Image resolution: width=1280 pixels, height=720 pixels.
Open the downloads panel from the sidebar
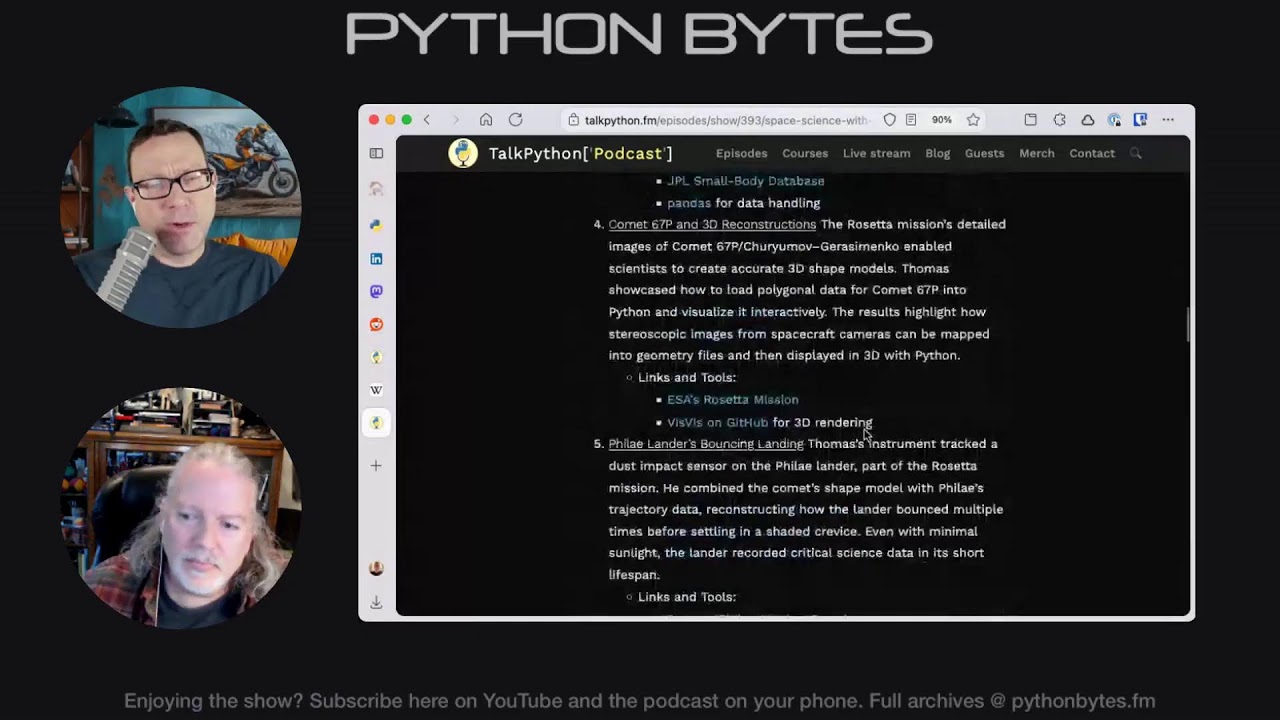pos(376,602)
